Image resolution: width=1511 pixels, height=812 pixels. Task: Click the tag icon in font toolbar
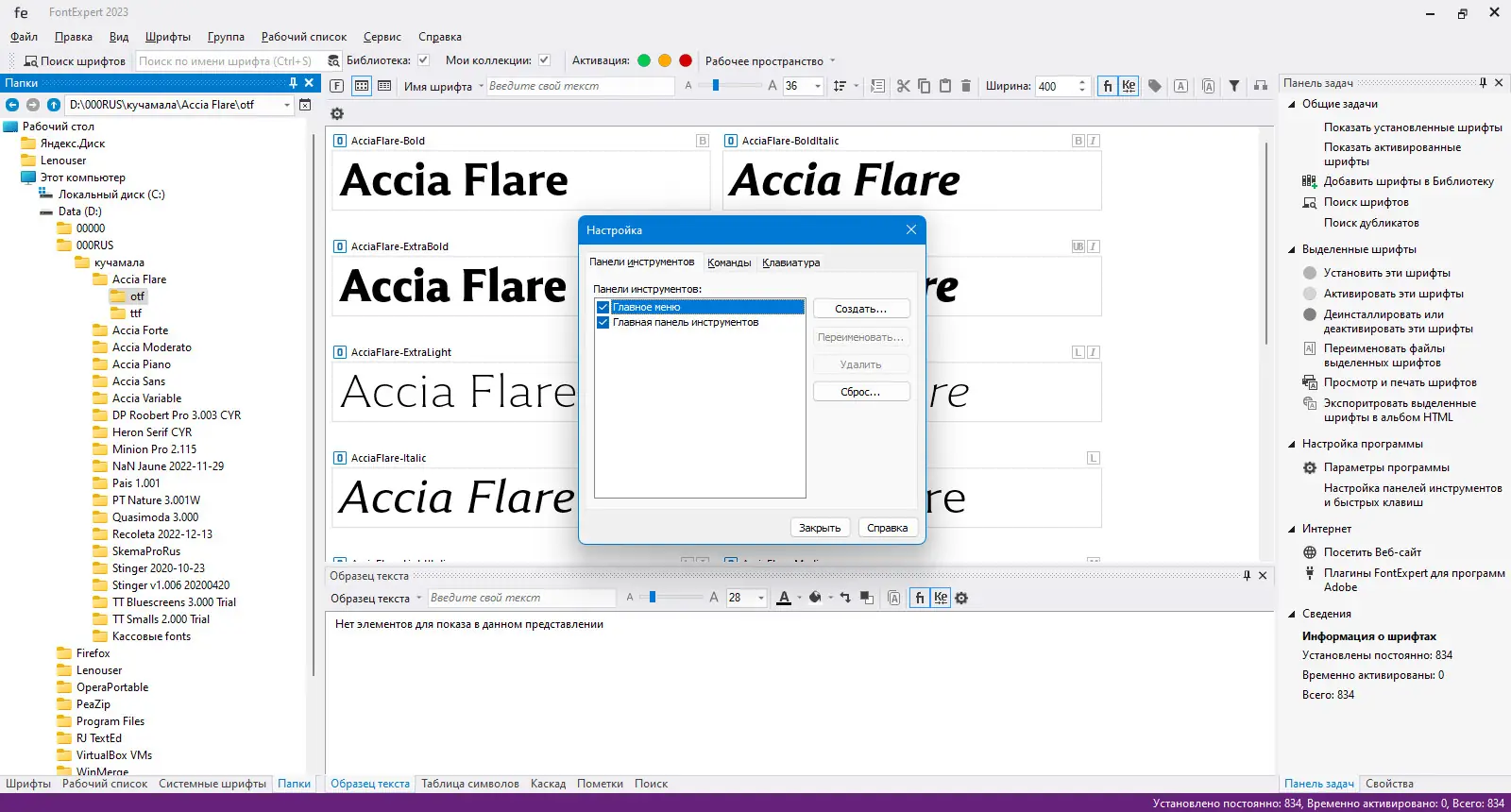[x=1154, y=86]
